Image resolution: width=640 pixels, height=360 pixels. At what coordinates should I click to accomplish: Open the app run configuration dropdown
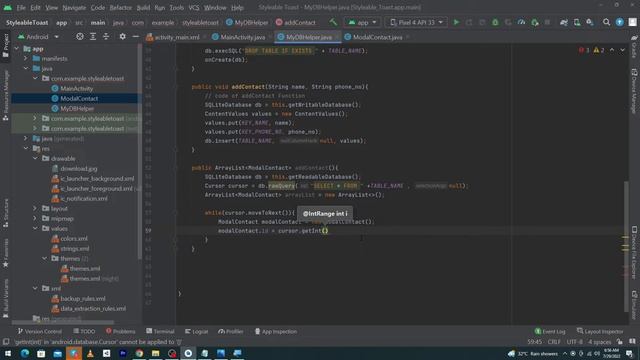coord(362,22)
